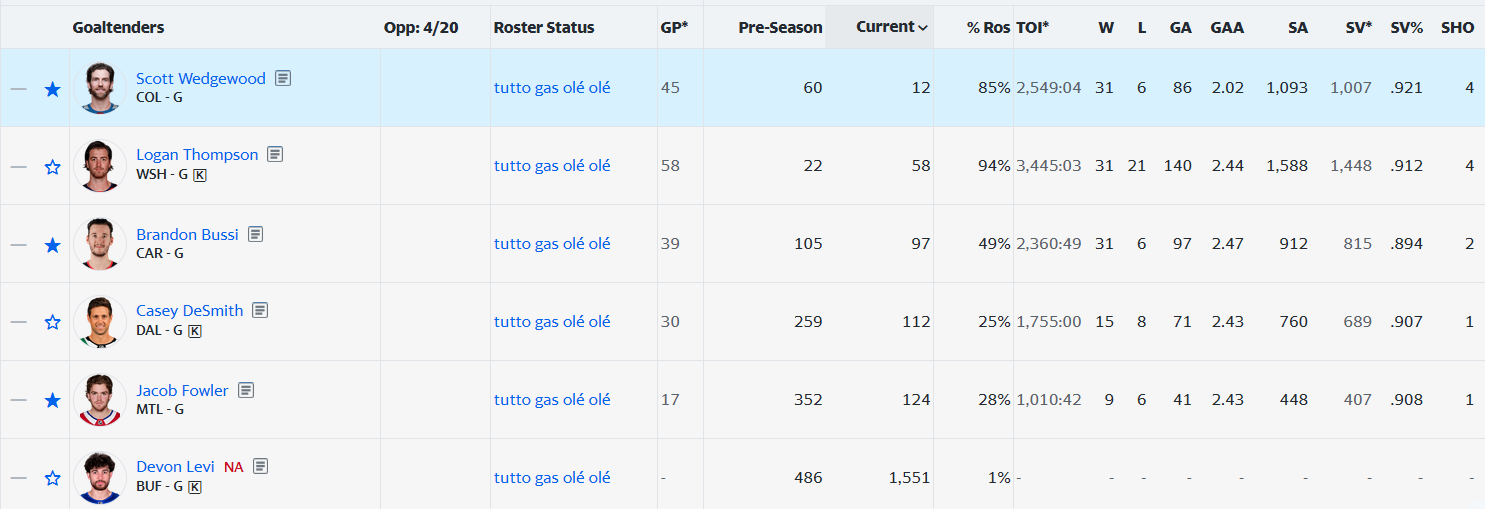Screen dimensions: 1485x509
Task: Open Devon Levi's player notes icon
Action: (261, 466)
